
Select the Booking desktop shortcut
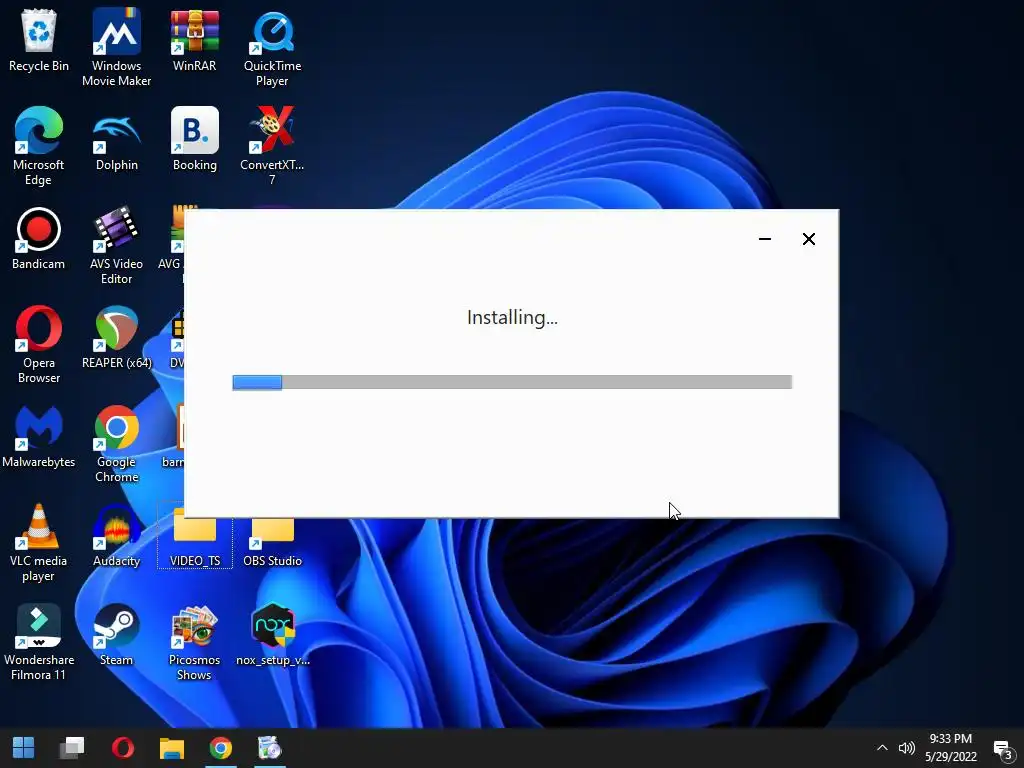pos(195,140)
